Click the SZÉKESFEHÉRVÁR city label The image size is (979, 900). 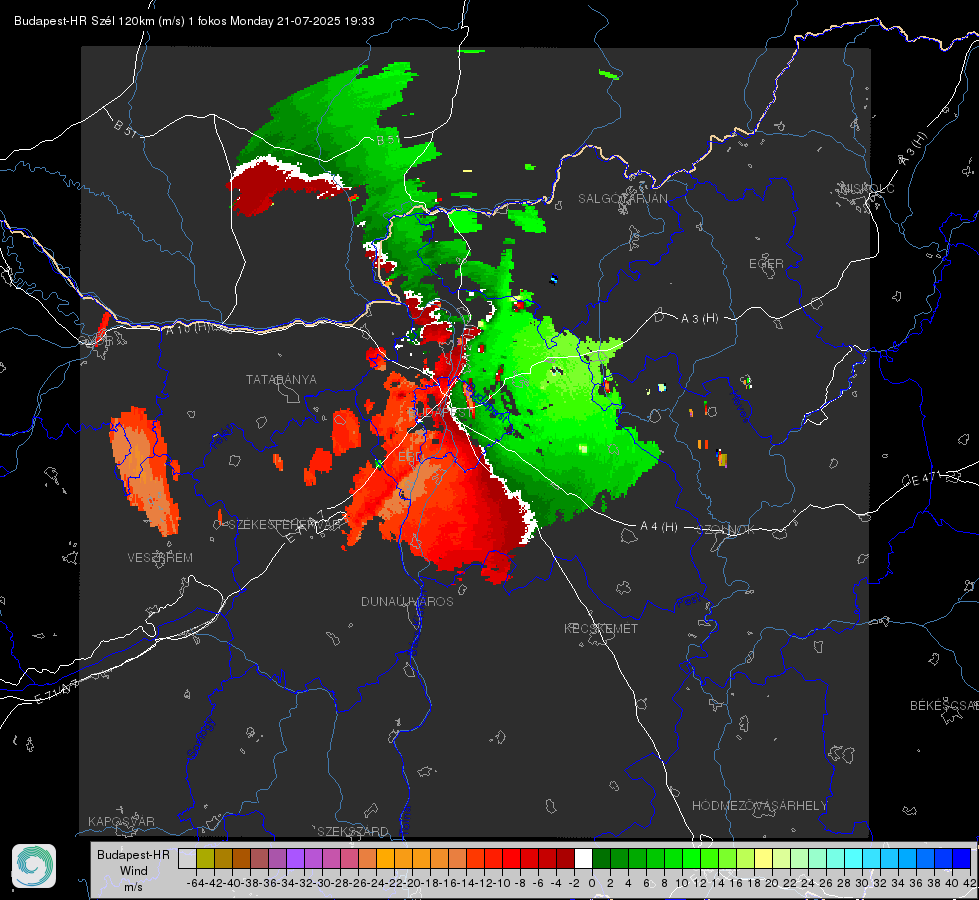287,525
